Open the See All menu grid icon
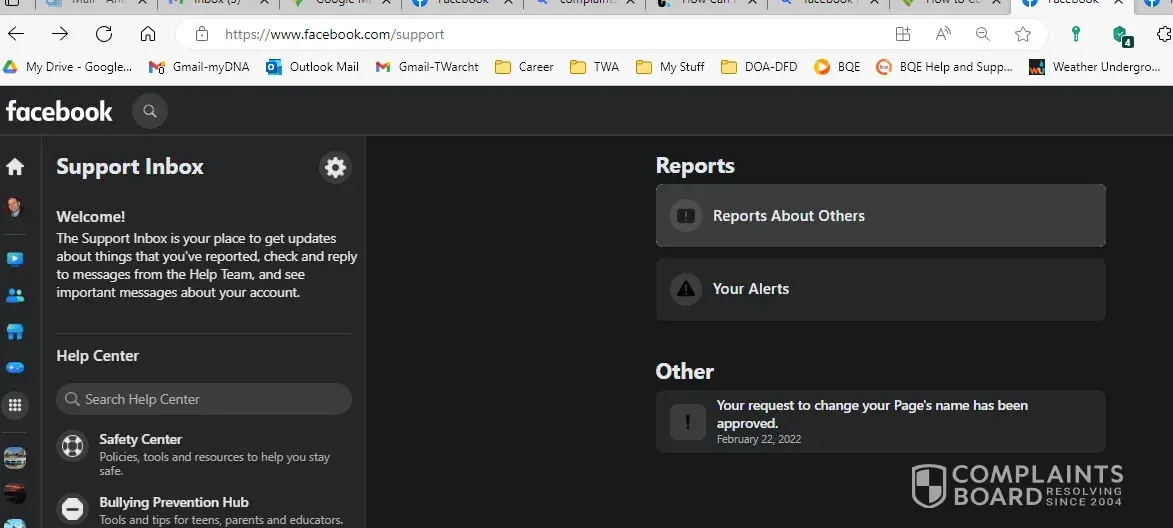This screenshot has height=528, width=1173. (x=15, y=405)
